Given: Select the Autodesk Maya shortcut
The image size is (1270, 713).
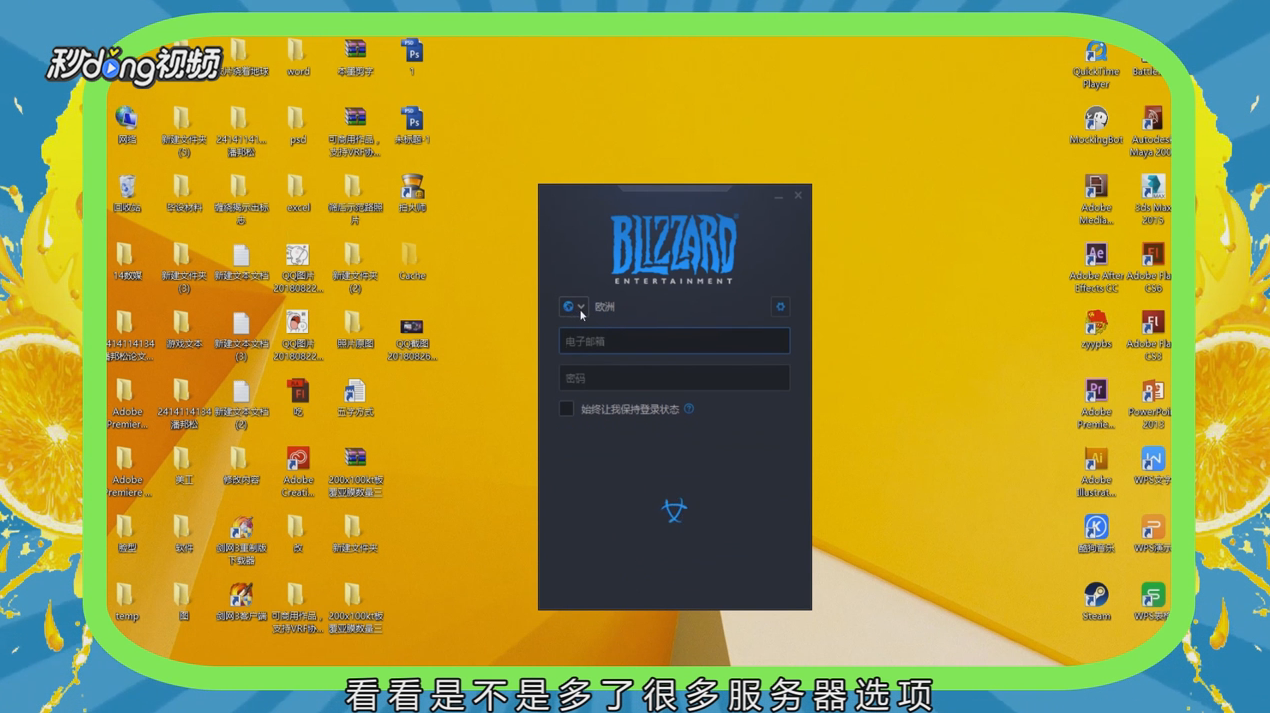Looking at the screenshot, I should pos(1152,132).
